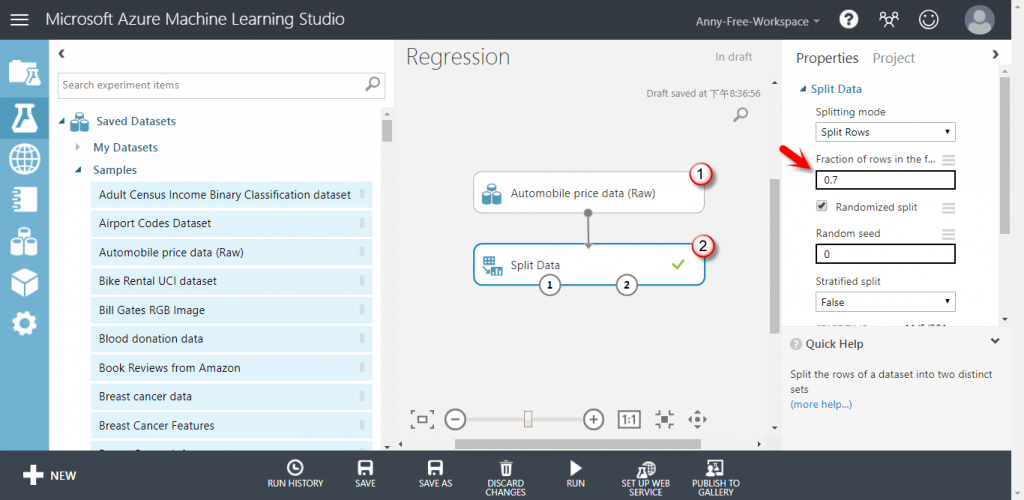Click the Fraction of rows input field
1024x500 pixels.
tap(885, 180)
